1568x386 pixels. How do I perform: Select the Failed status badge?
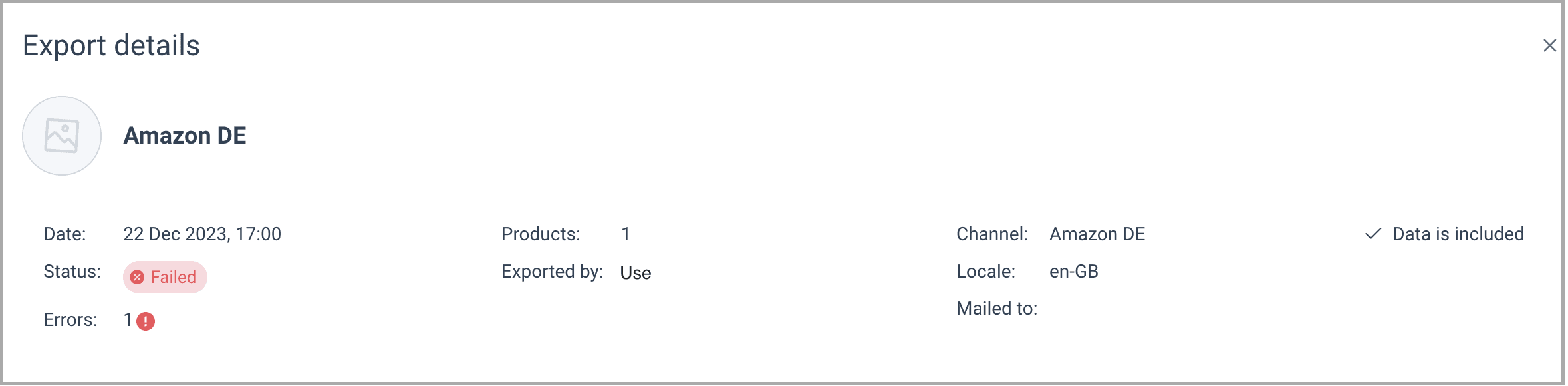(166, 278)
